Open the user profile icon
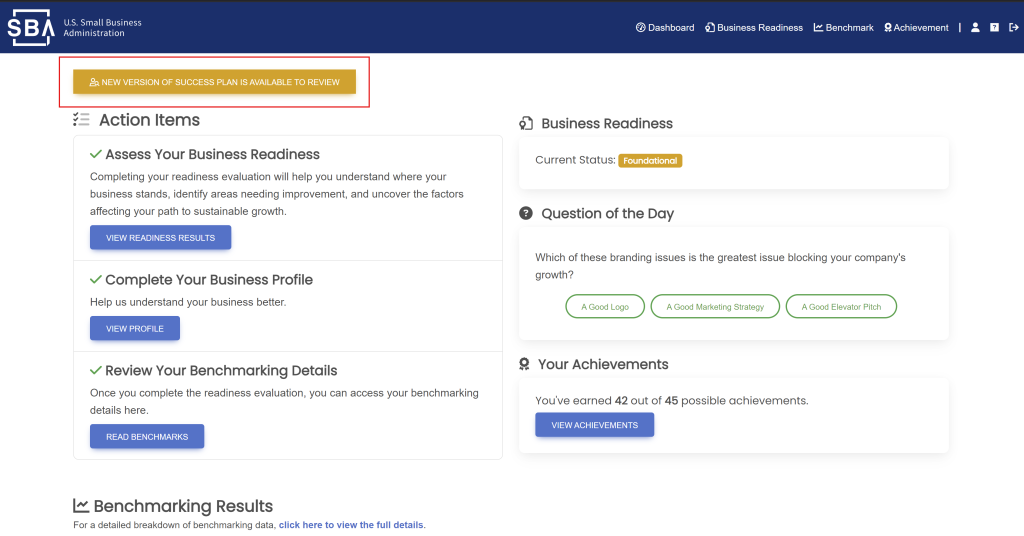 coord(975,28)
